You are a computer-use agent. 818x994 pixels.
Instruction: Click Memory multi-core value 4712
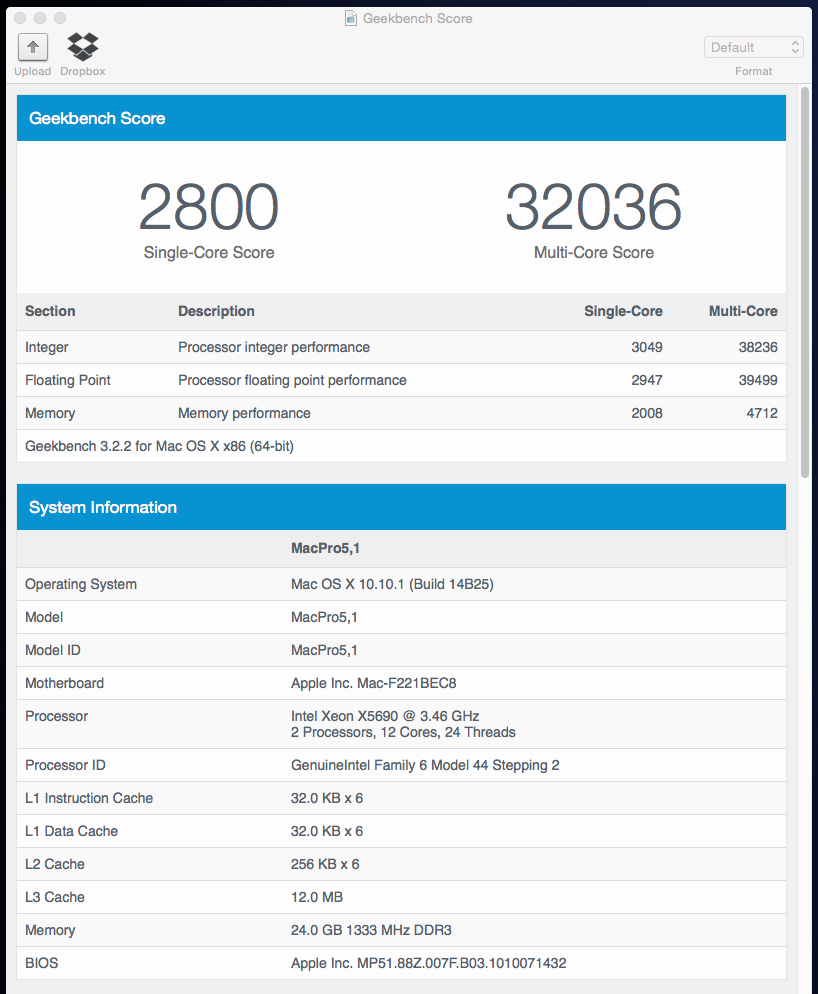pos(762,413)
